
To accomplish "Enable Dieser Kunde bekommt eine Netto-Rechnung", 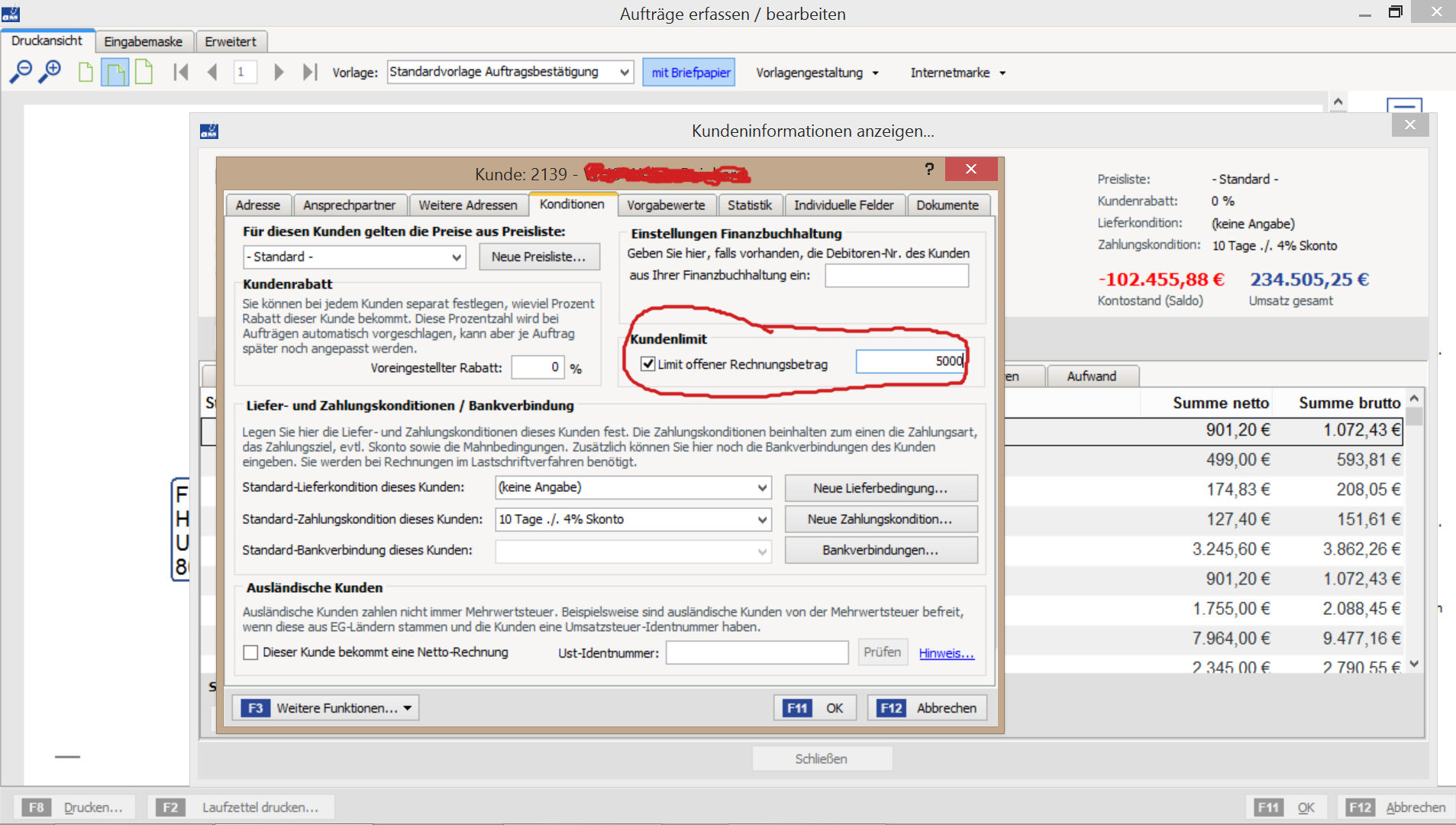I will coord(250,652).
